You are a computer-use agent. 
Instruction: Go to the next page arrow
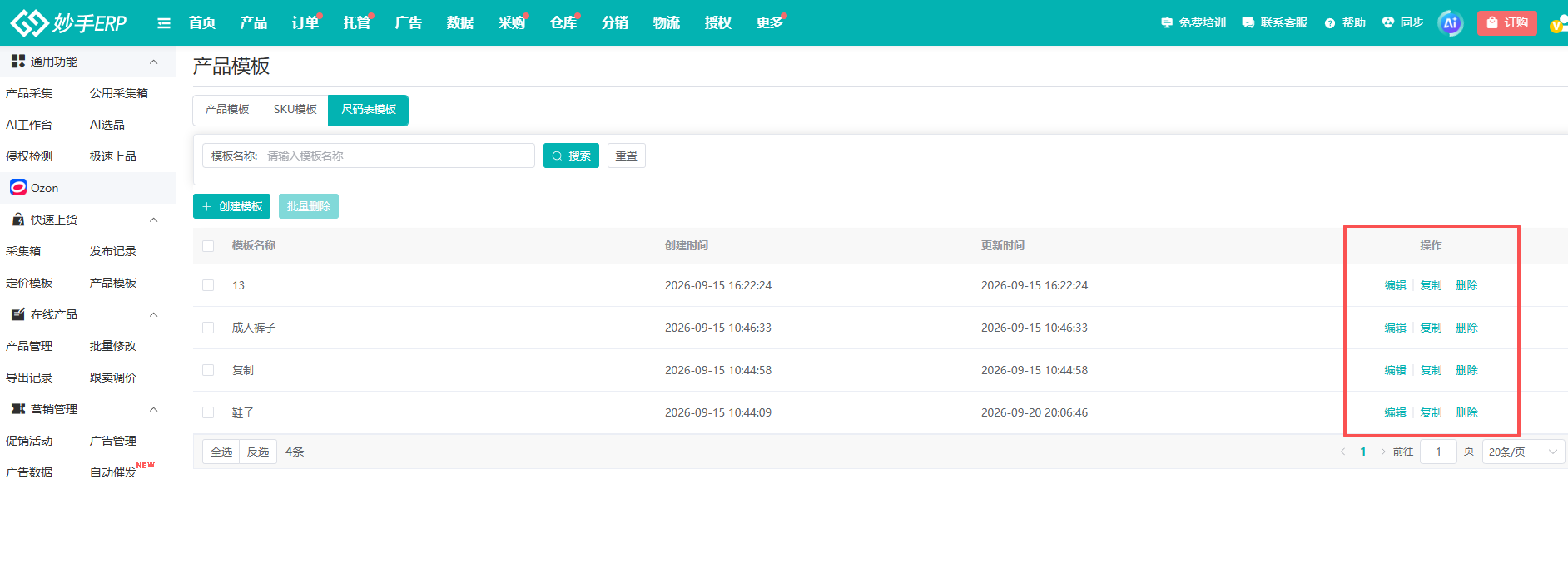tap(1383, 452)
